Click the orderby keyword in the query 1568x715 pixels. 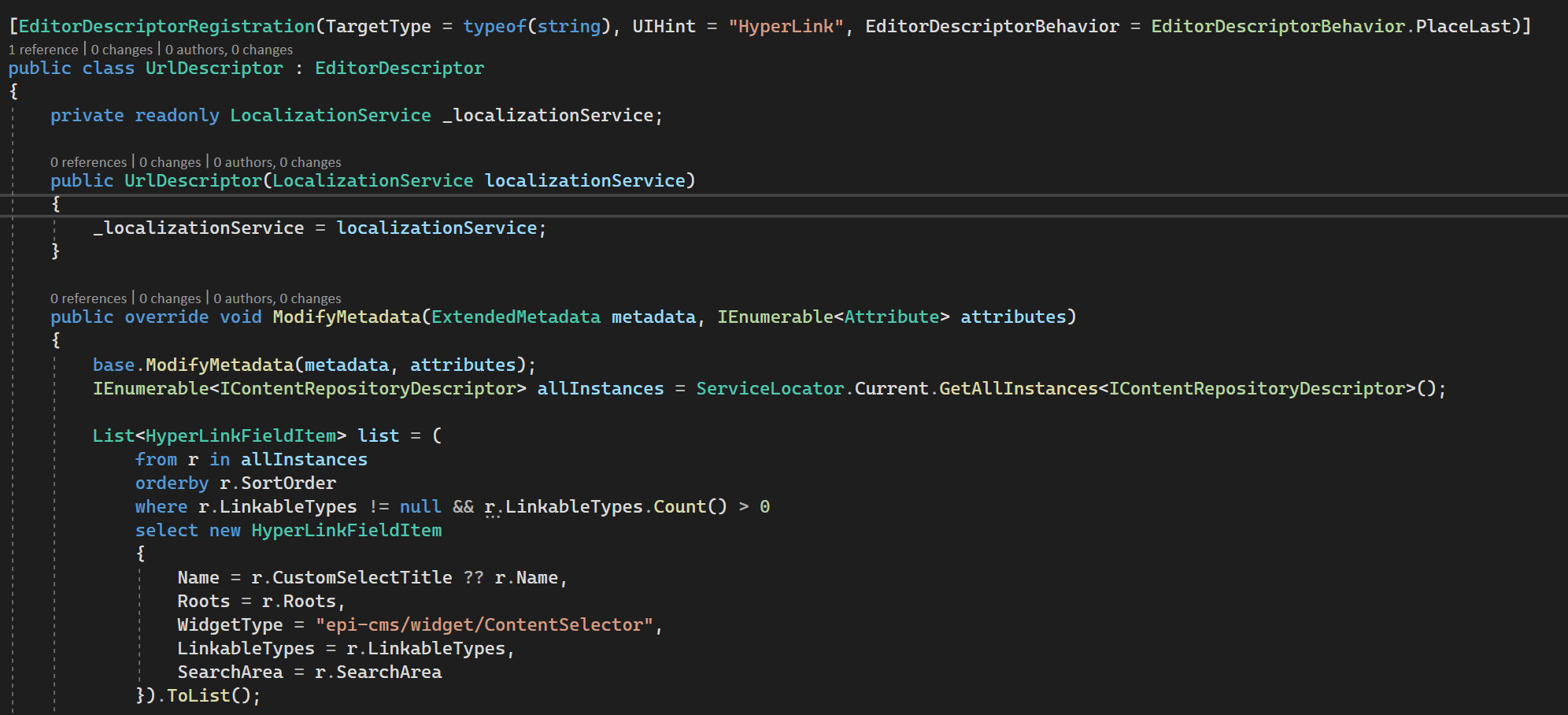coord(172,483)
